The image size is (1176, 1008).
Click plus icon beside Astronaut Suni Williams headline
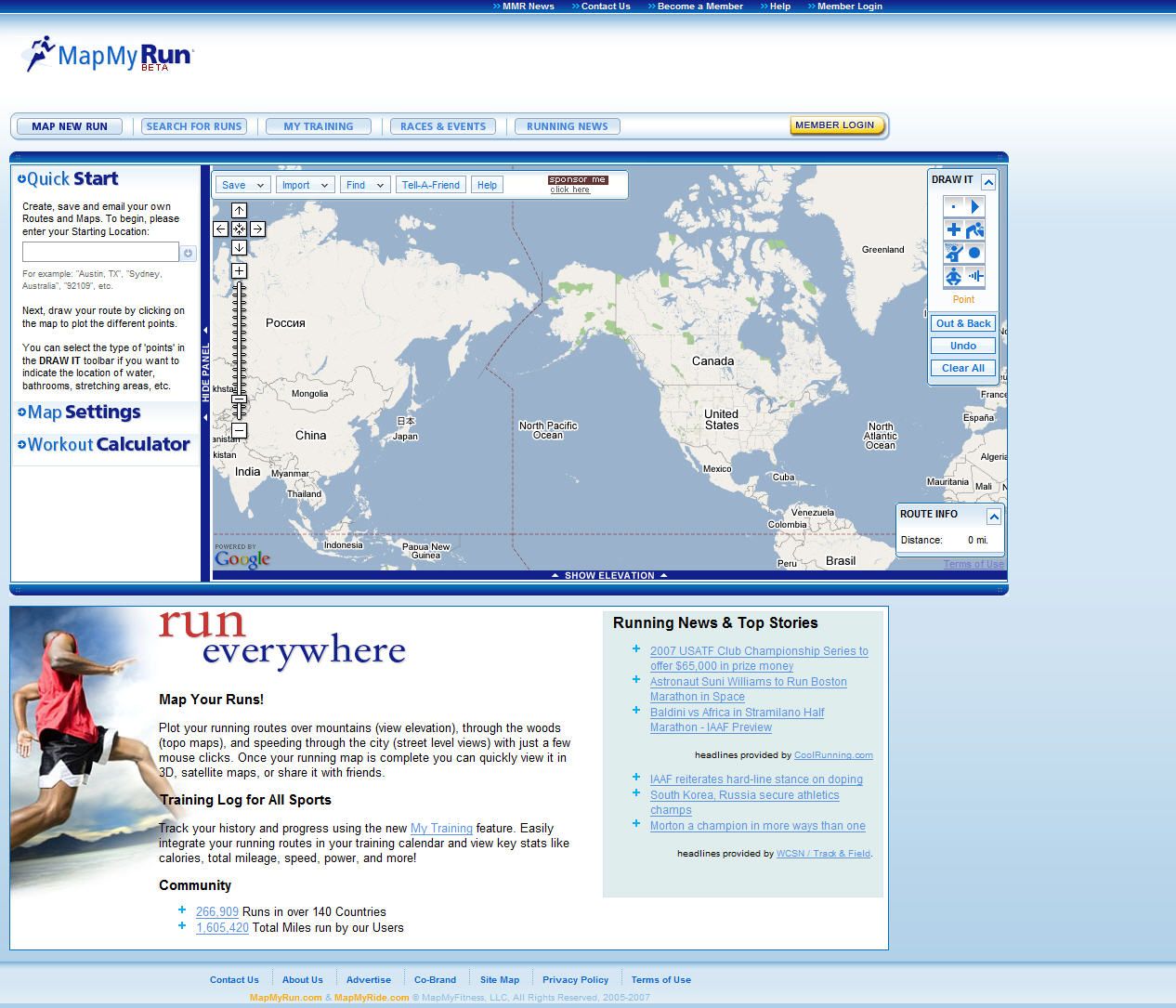pos(636,680)
